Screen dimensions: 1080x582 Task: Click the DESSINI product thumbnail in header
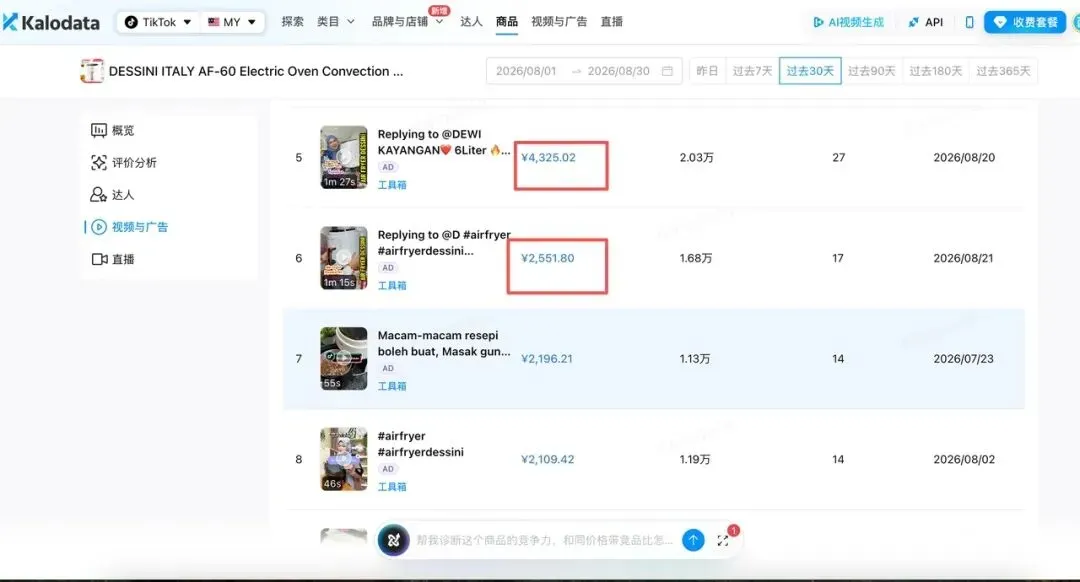pos(92,71)
